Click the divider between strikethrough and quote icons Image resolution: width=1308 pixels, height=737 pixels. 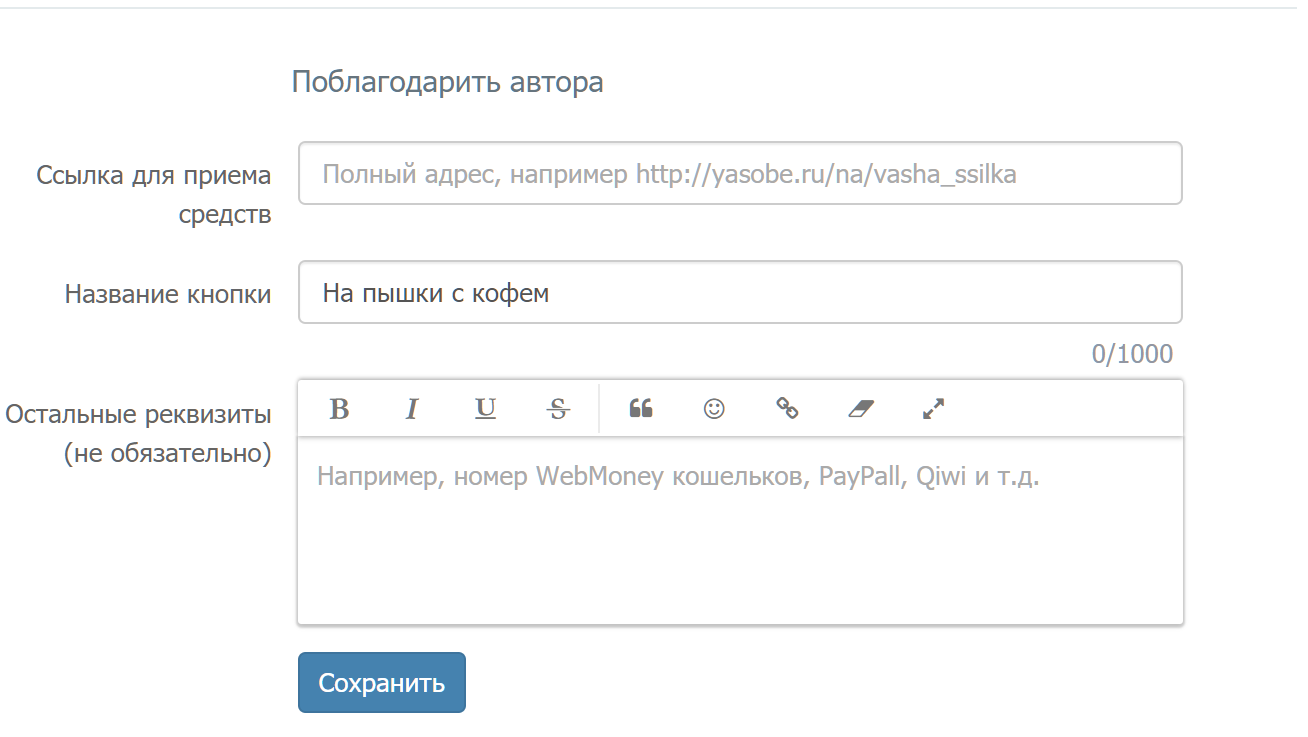[599, 409]
